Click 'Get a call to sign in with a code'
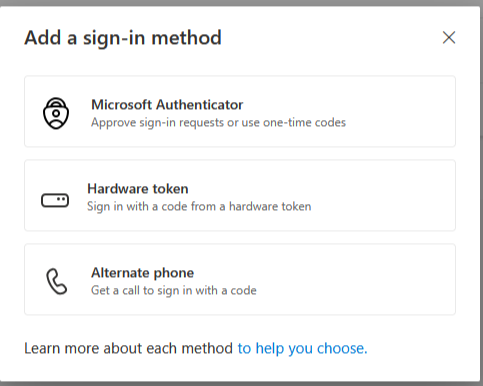Screen dimensions: 483x386 tap(174, 291)
